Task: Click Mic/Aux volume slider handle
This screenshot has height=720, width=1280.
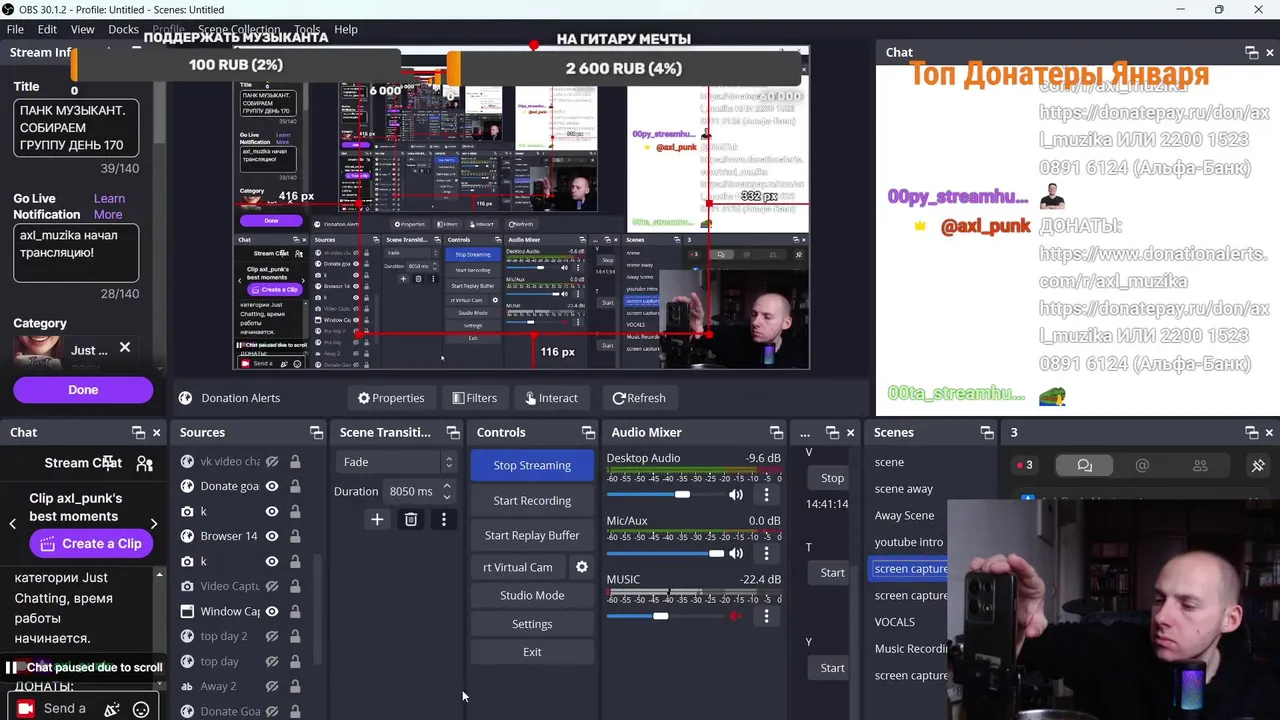Action: 716,553
